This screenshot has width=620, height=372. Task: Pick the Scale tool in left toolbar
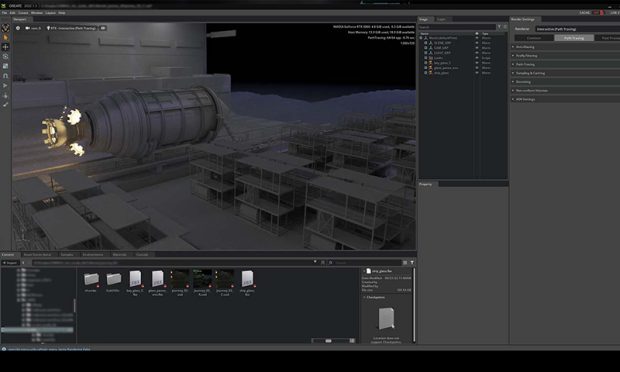pyautogui.click(x=6, y=66)
